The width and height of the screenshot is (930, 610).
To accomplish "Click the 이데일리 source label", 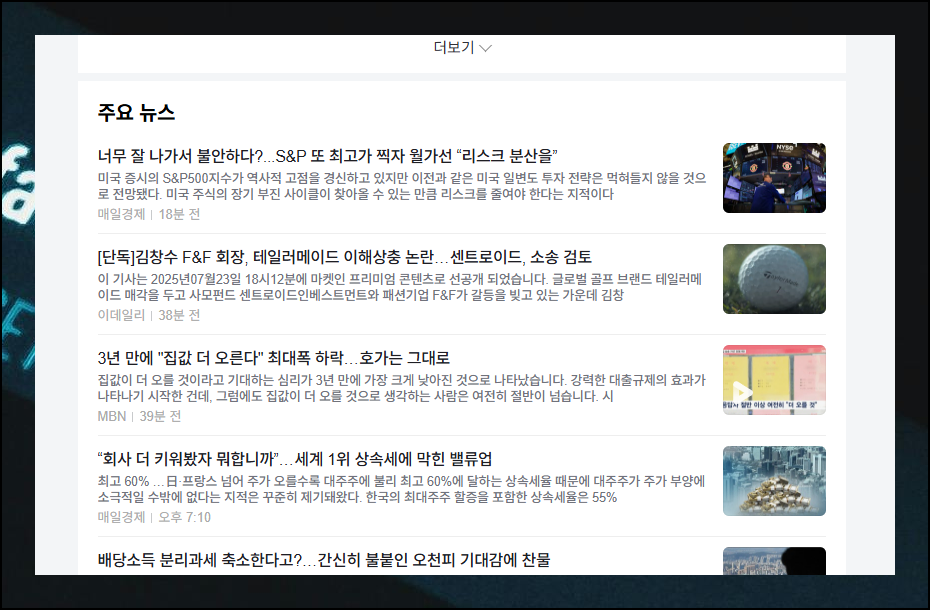I will [x=121, y=314].
